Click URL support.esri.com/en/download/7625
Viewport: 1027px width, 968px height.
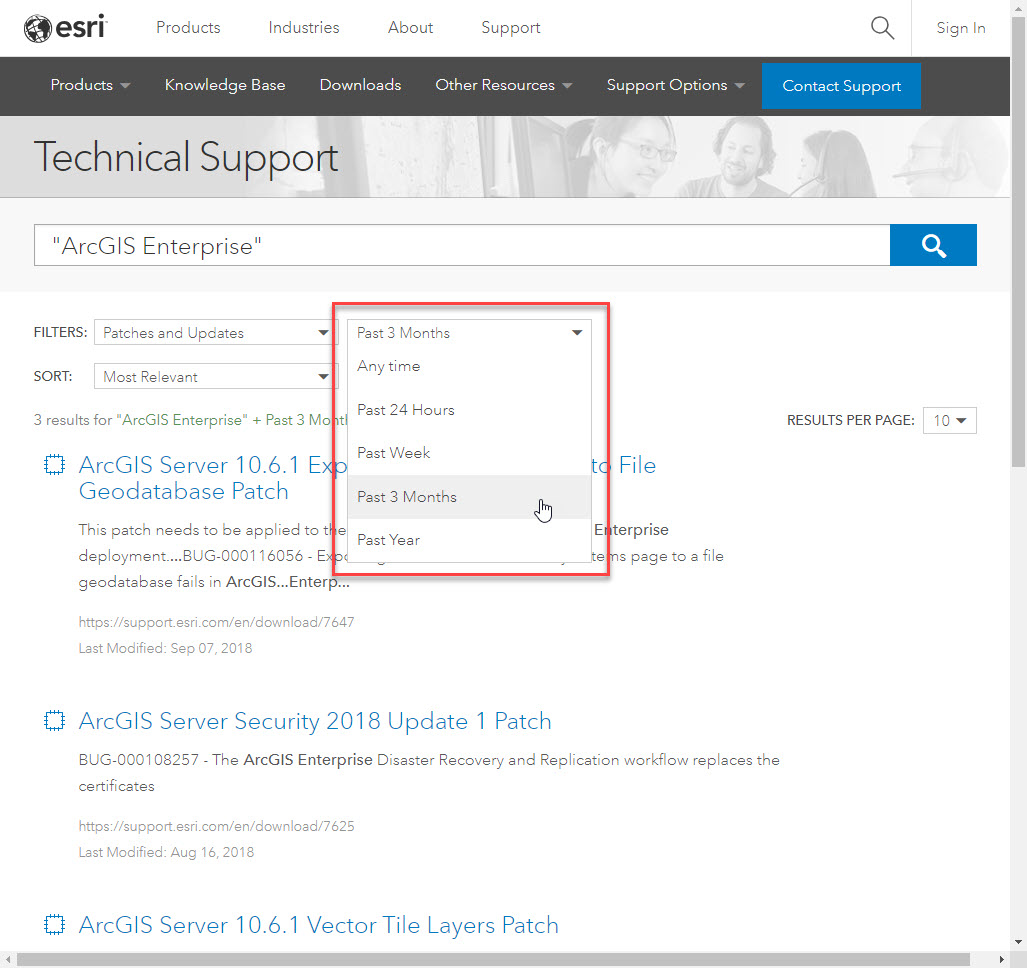pyautogui.click(x=216, y=827)
